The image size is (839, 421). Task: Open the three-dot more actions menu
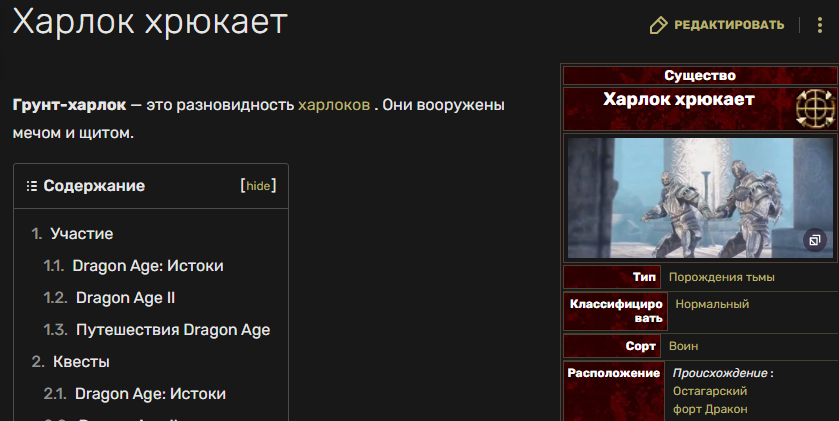pos(820,25)
